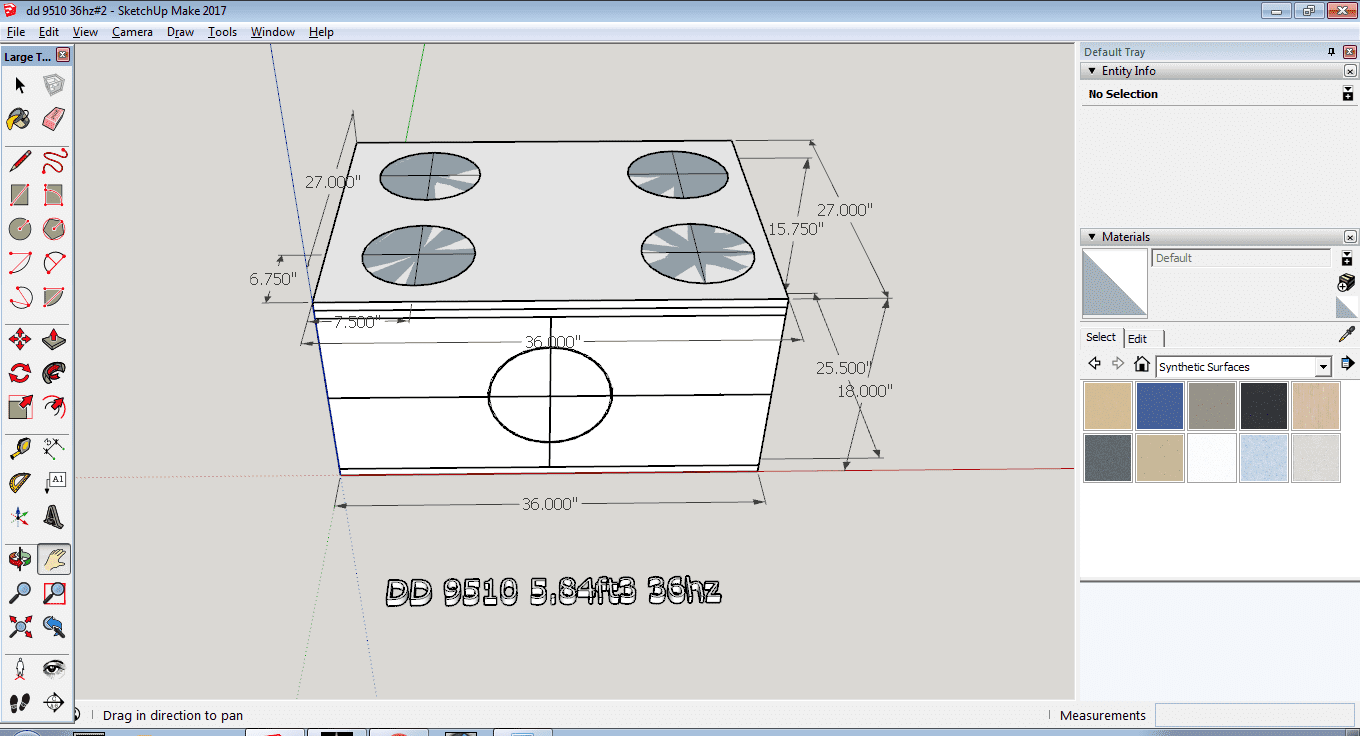This screenshot has width=1360, height=736.
Task: Pick the pink Eraser tool
Action: [54, 120]
